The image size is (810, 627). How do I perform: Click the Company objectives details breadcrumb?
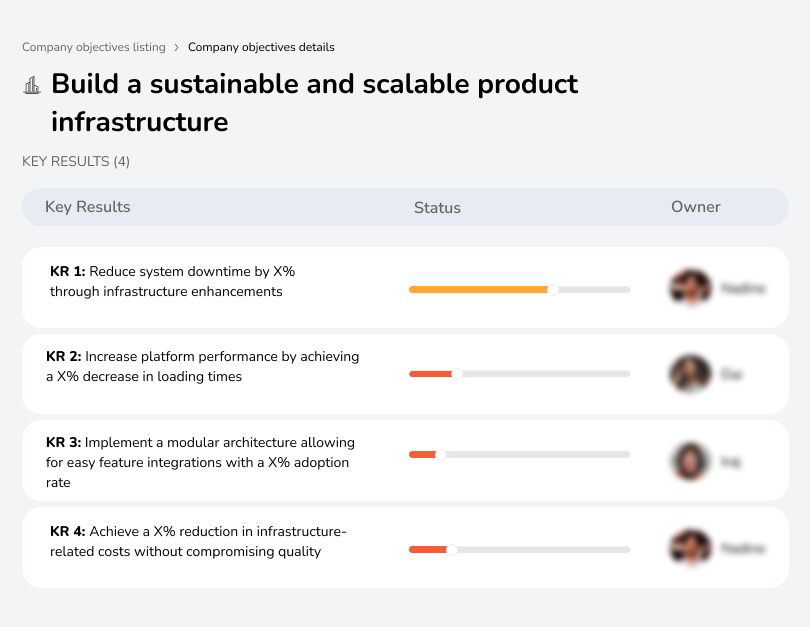pyautogui.click(x=261, y=47)
